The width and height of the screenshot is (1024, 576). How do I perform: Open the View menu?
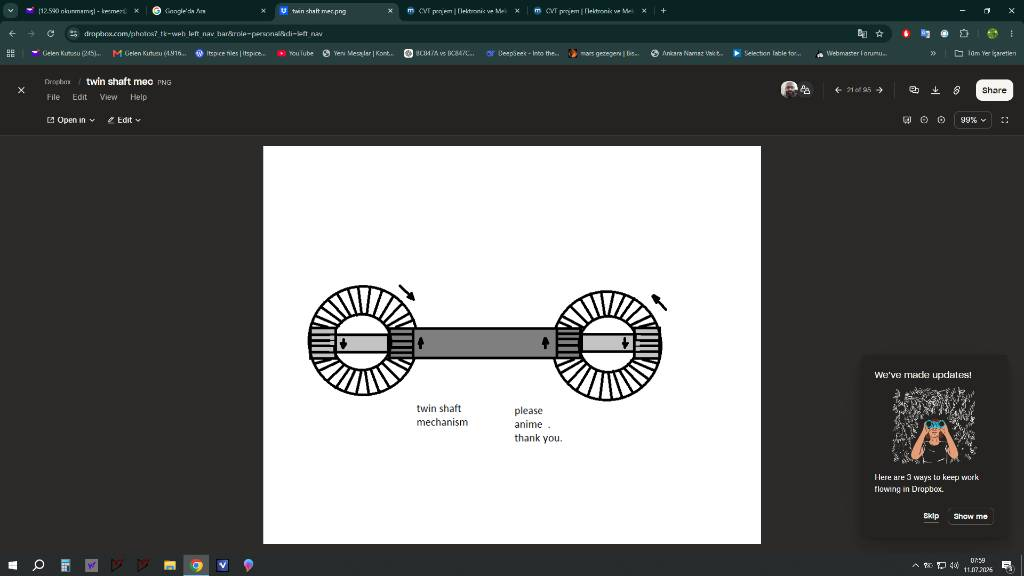tap(108, 97)
